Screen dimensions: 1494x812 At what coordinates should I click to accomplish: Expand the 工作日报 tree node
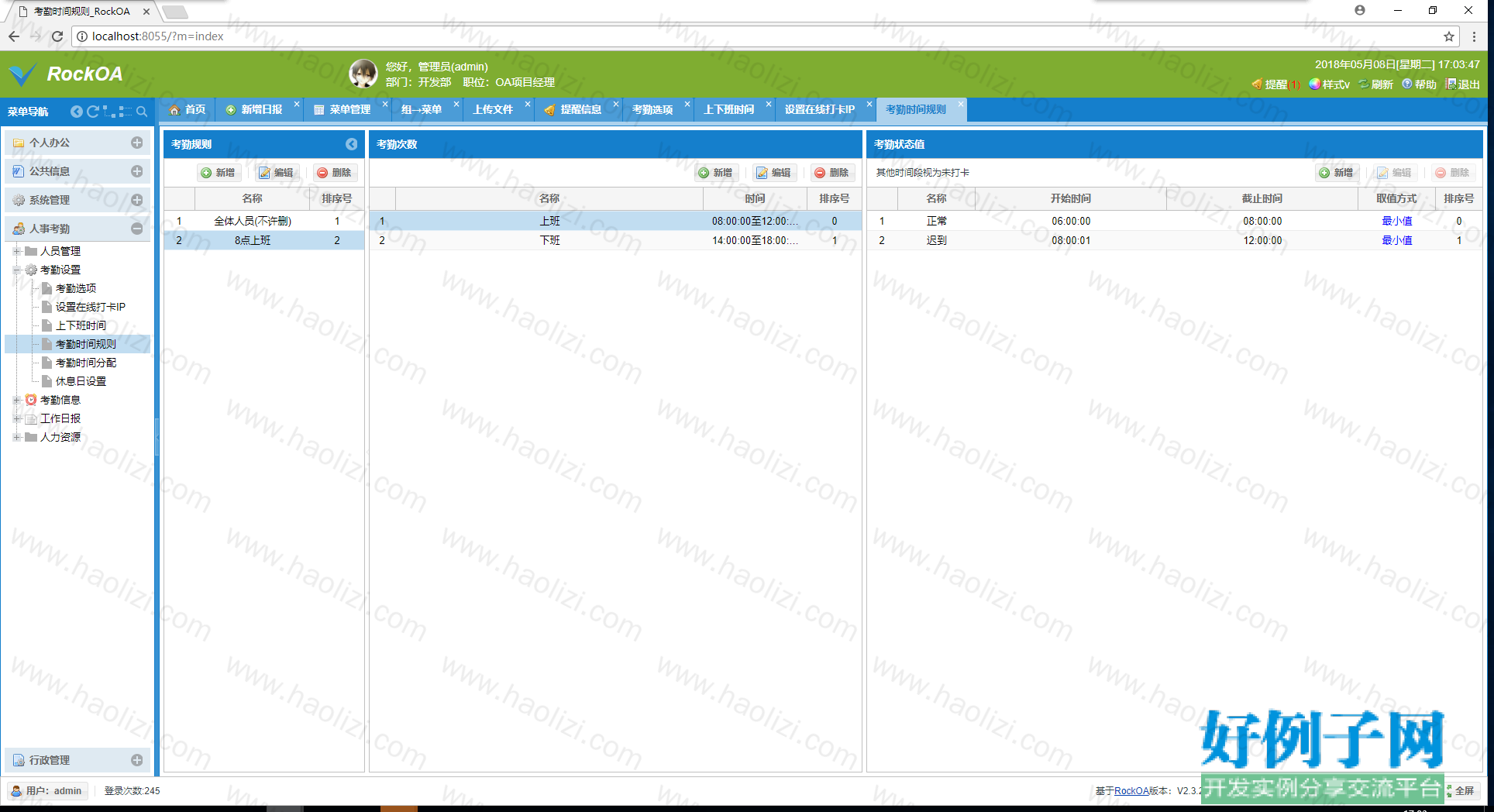[x=16, y=418]
